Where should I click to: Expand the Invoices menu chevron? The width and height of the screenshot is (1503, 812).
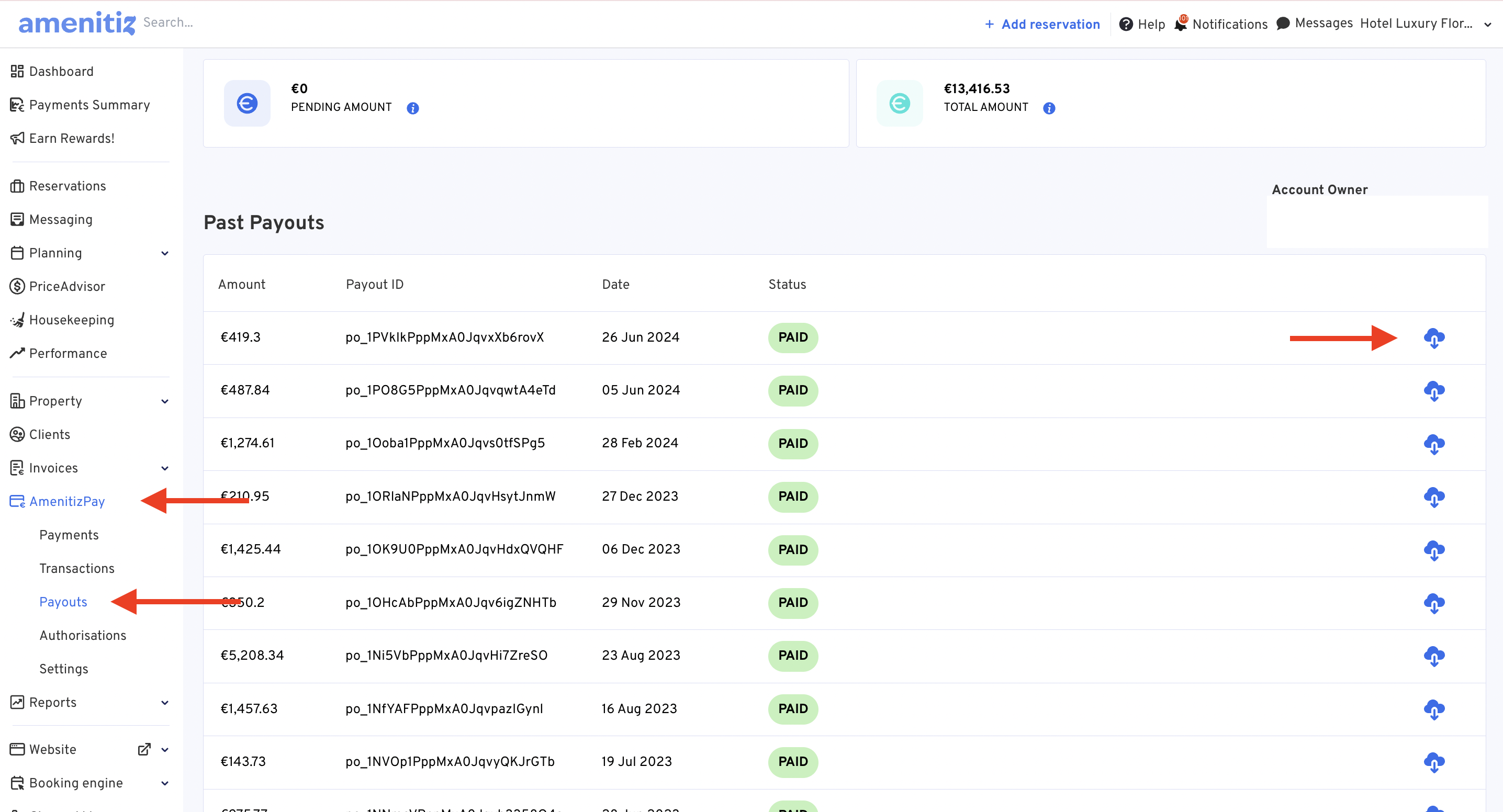[164, 468]
